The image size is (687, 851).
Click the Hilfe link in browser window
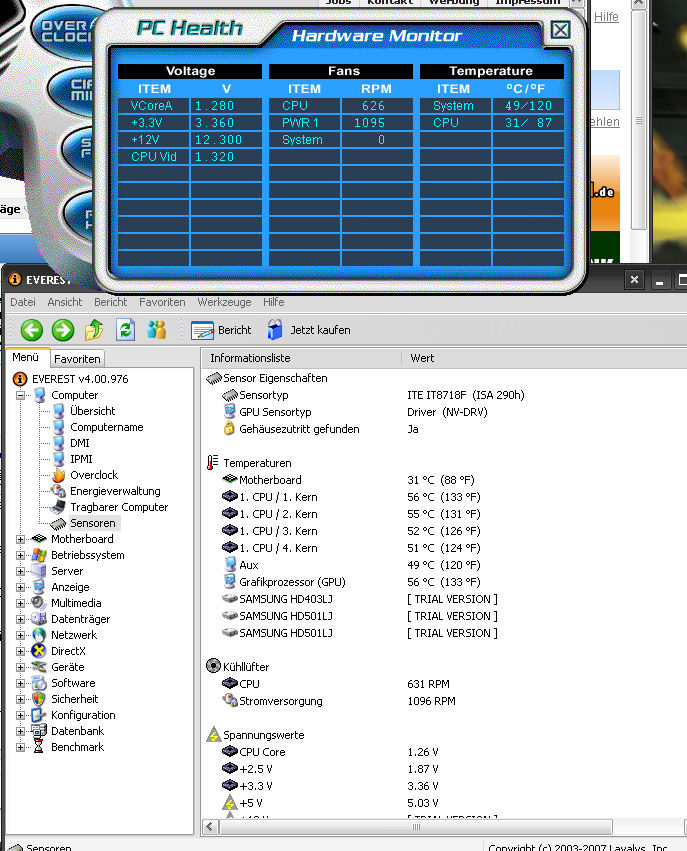coord(606,17)
